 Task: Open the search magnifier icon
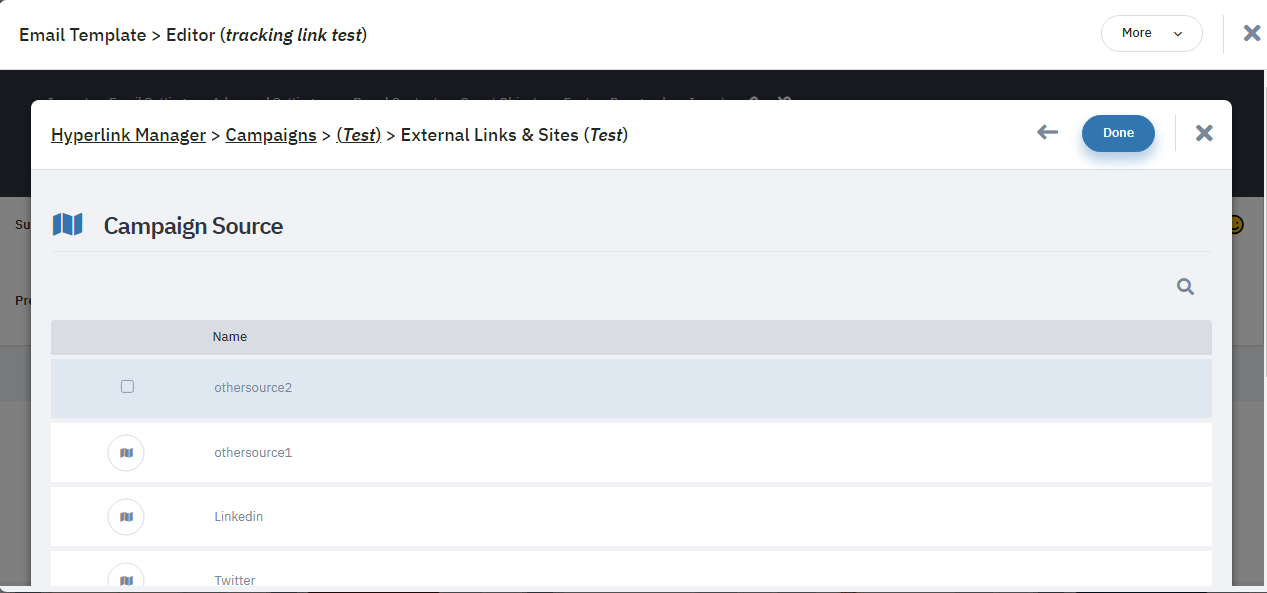coord(1185,287)
